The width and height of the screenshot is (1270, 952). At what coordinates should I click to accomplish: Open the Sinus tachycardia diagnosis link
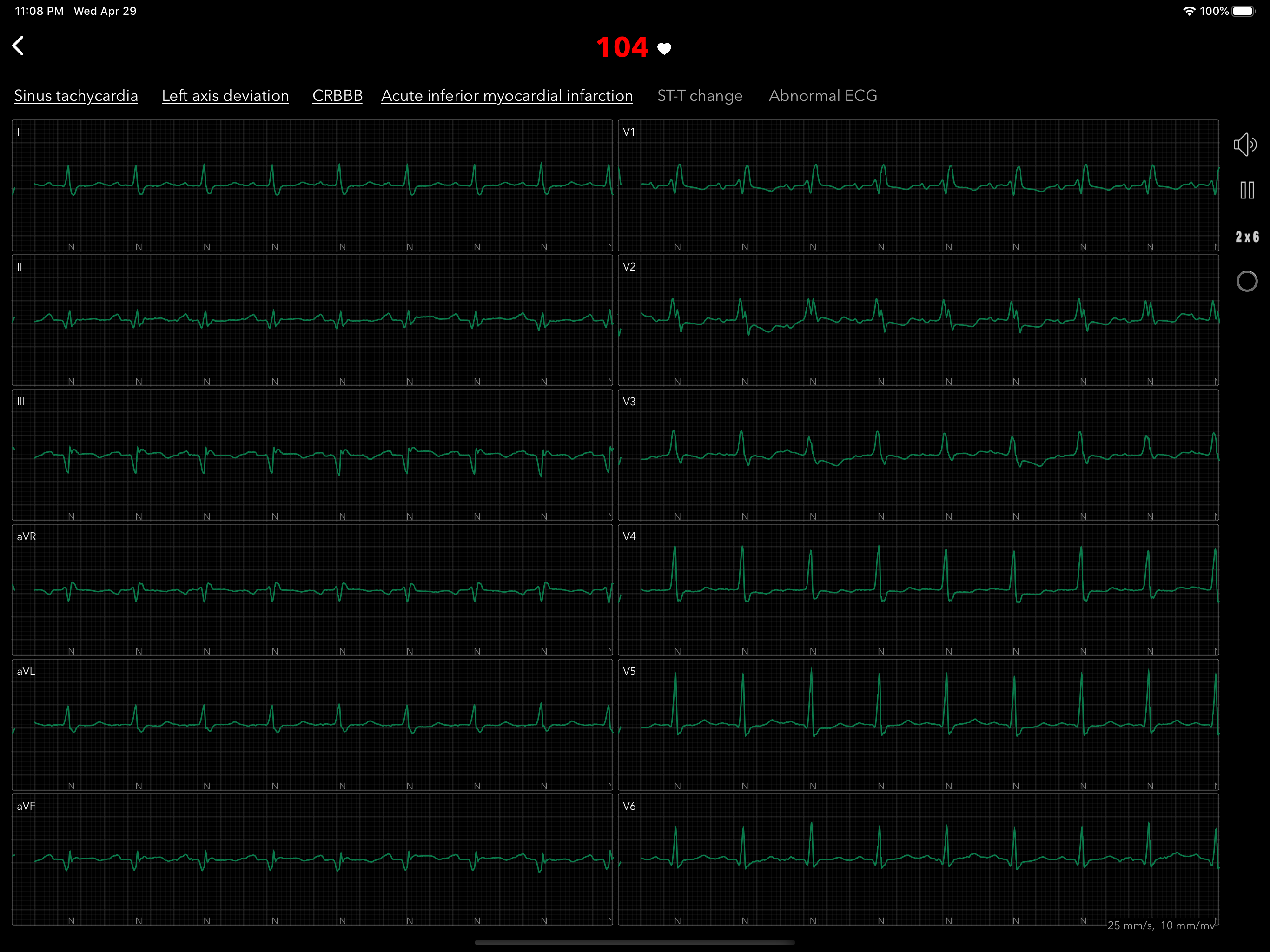pos(76,96)
